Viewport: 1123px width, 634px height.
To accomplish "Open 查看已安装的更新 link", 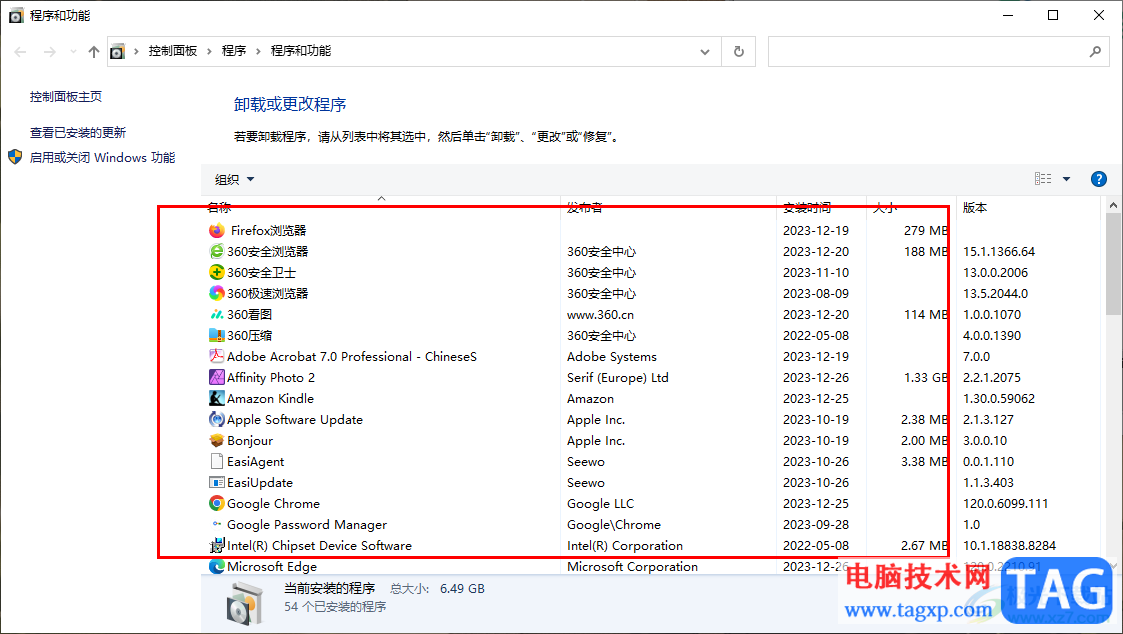I will [x=77, y=133].
